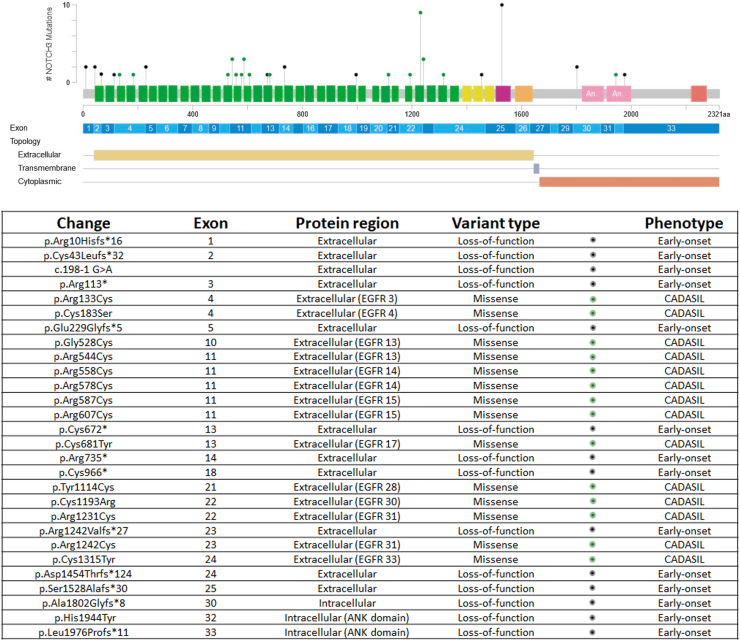
Task: Click the 'Variant type' column header
Action: [x=495, y=223]
